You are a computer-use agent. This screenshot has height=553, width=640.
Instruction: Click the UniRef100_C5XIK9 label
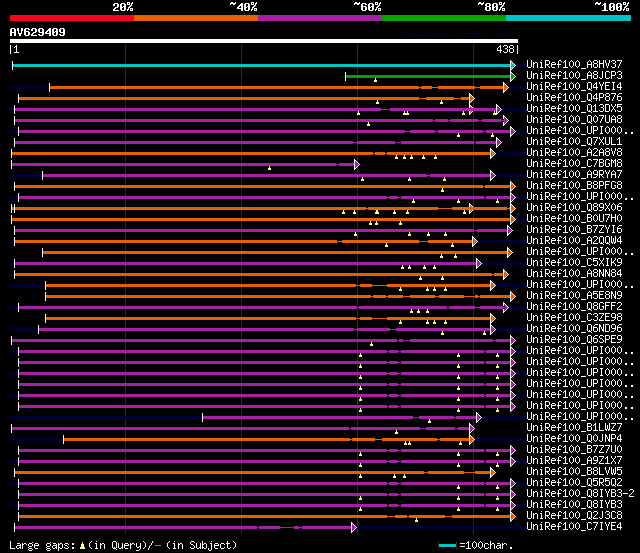(574, 262)
